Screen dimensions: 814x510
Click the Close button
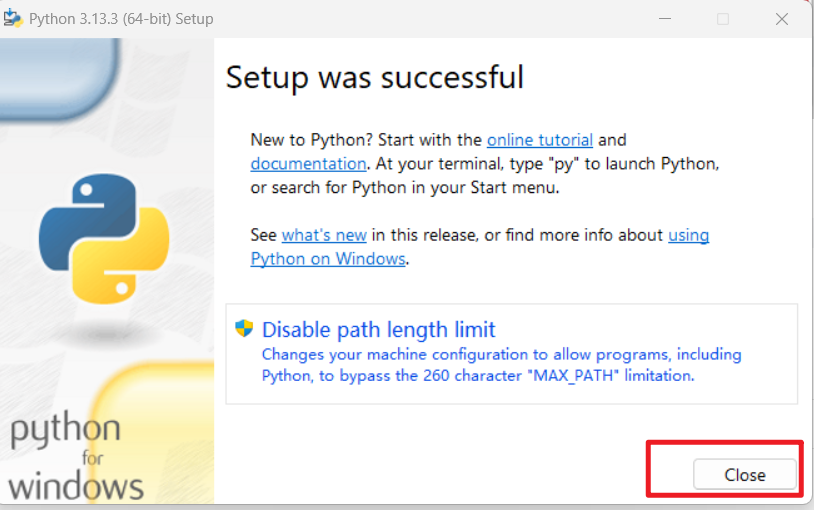coord(744,474)
